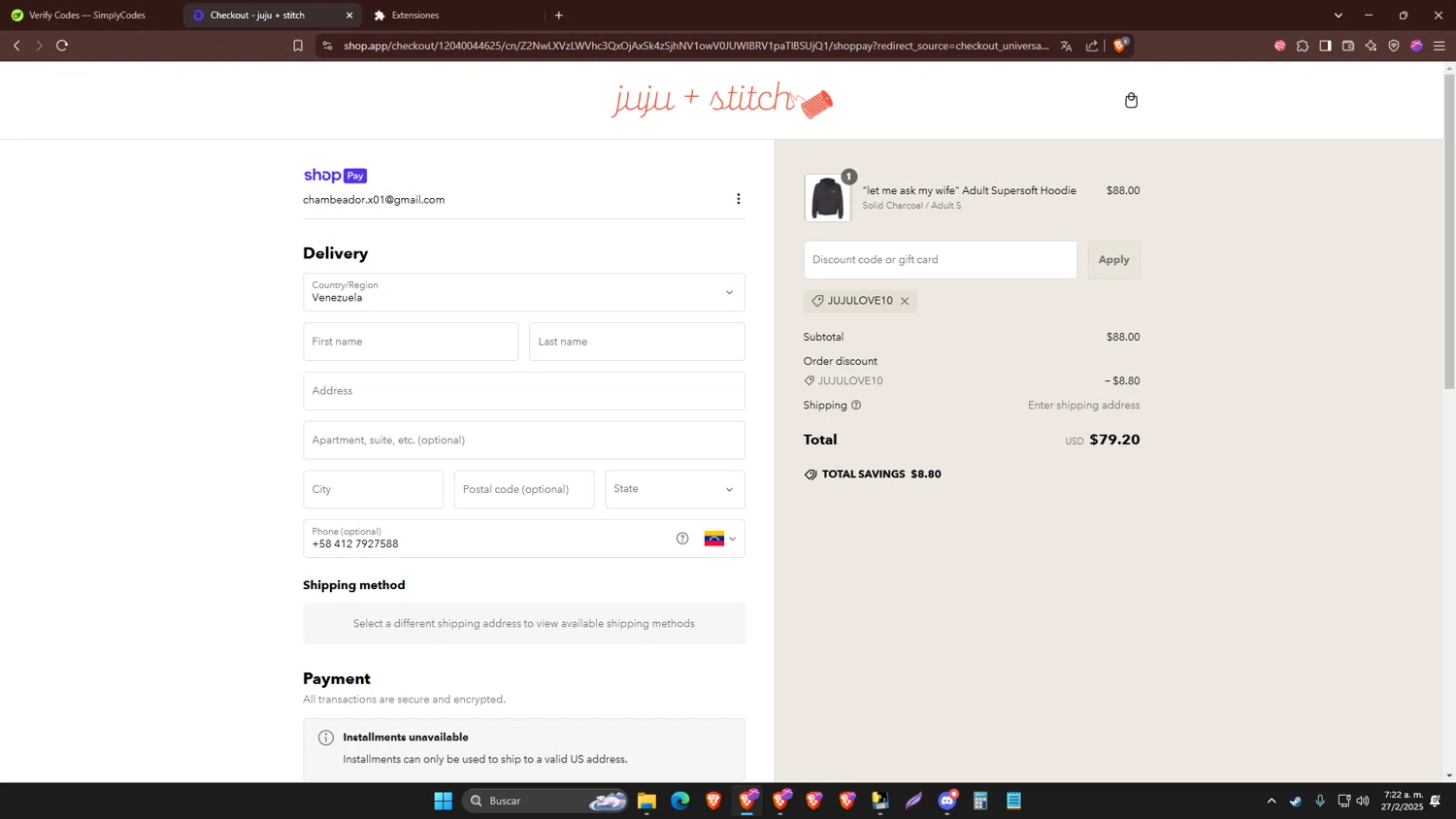Open the Calculator from the taskbar
The width and height of the screenshot is (1456, 819).
click(980, 801)
